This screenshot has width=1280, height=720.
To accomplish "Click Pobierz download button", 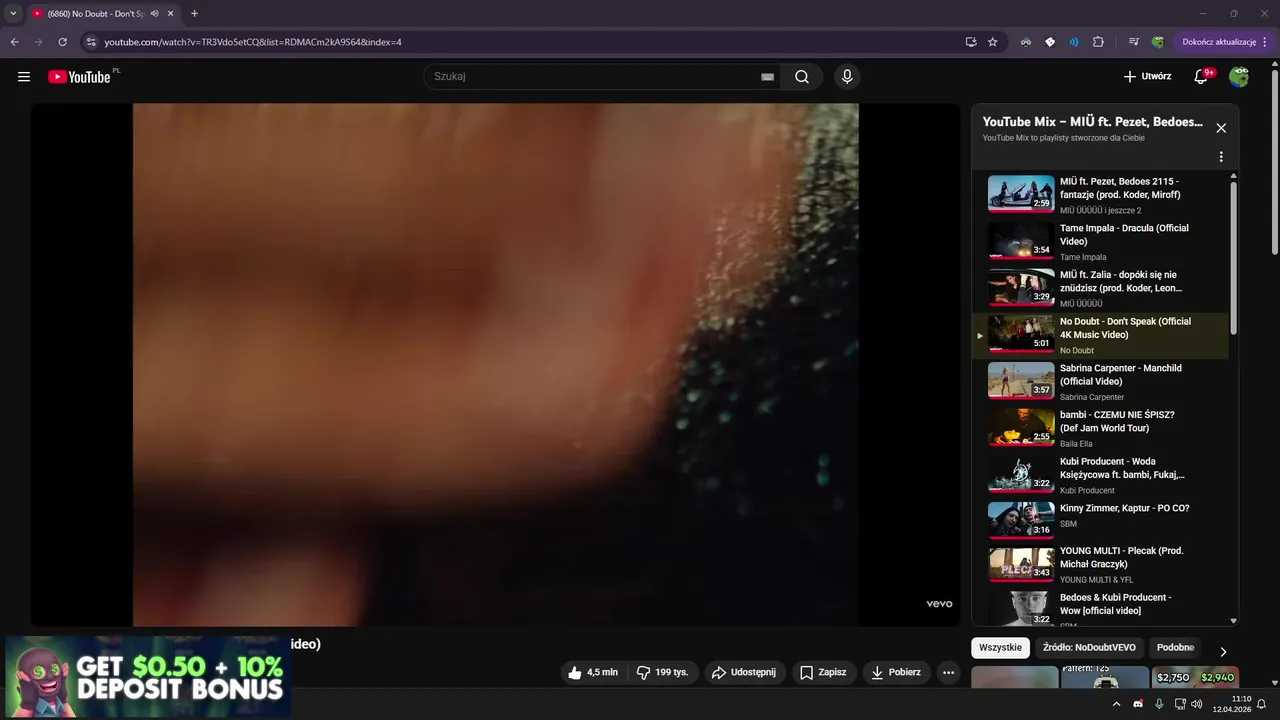I will [896, 673].
